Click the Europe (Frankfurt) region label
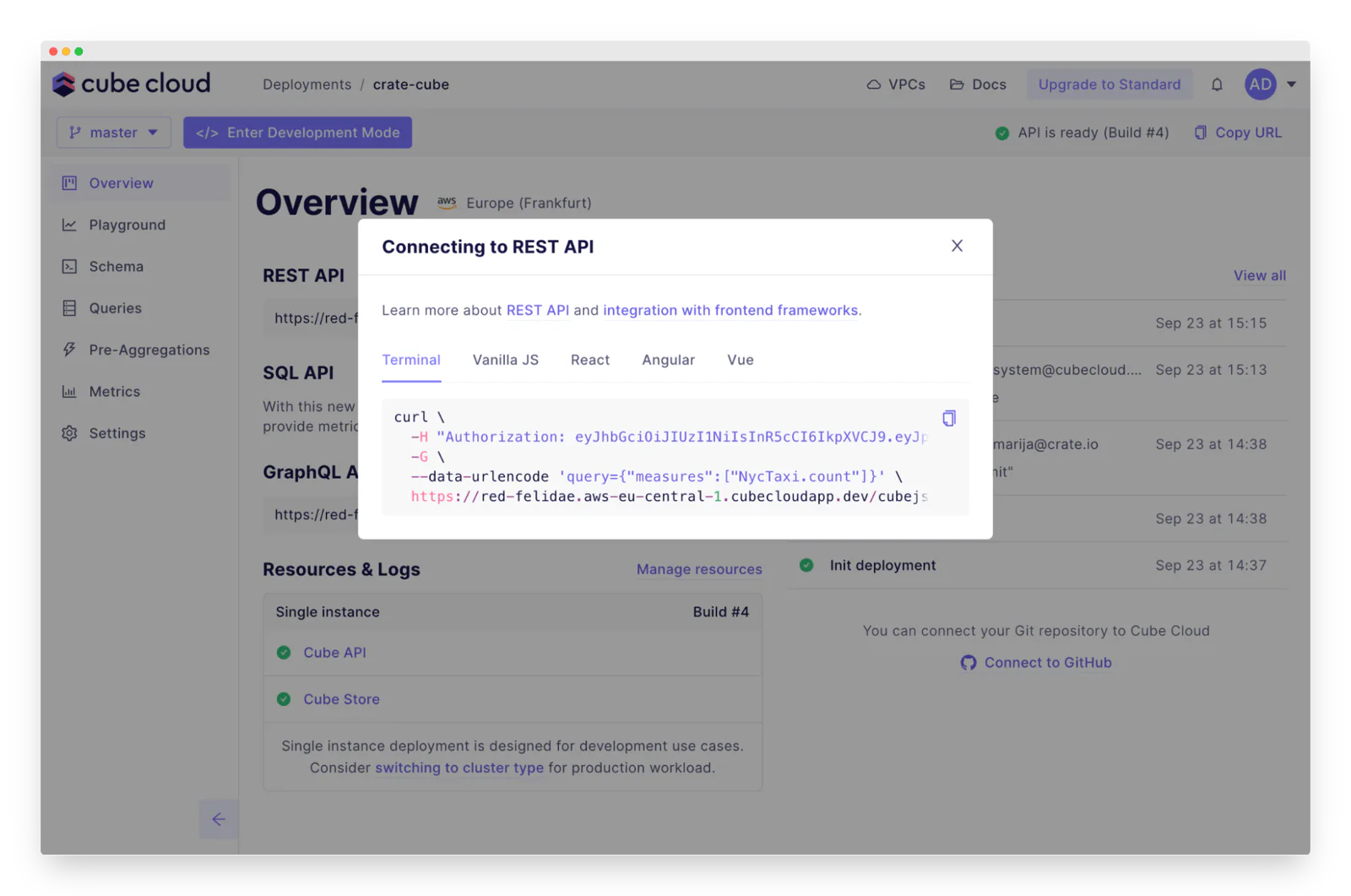1351x896 pixels. [x=529, y=204]
